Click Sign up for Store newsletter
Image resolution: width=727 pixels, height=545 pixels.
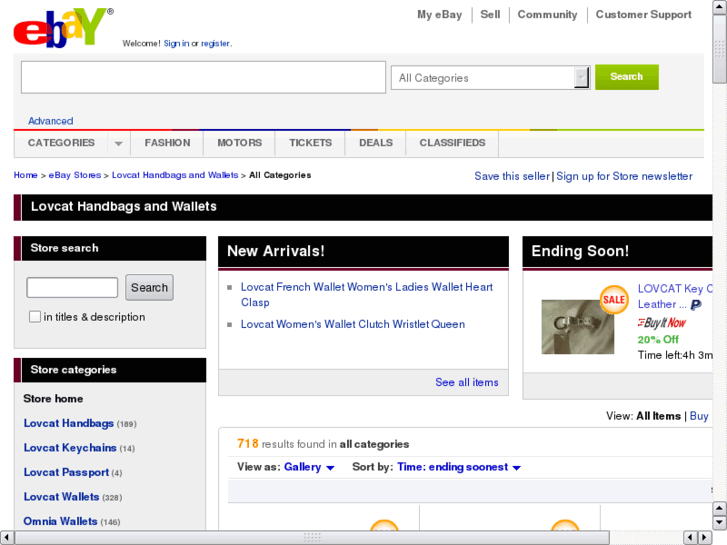coord(625,176)
